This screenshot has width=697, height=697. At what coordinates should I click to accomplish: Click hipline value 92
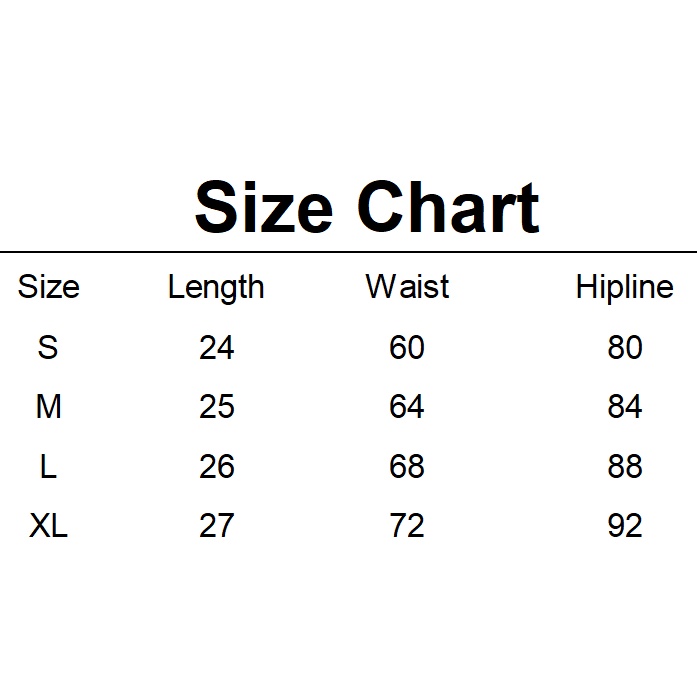pyautogui.click(x=625, y=525)
